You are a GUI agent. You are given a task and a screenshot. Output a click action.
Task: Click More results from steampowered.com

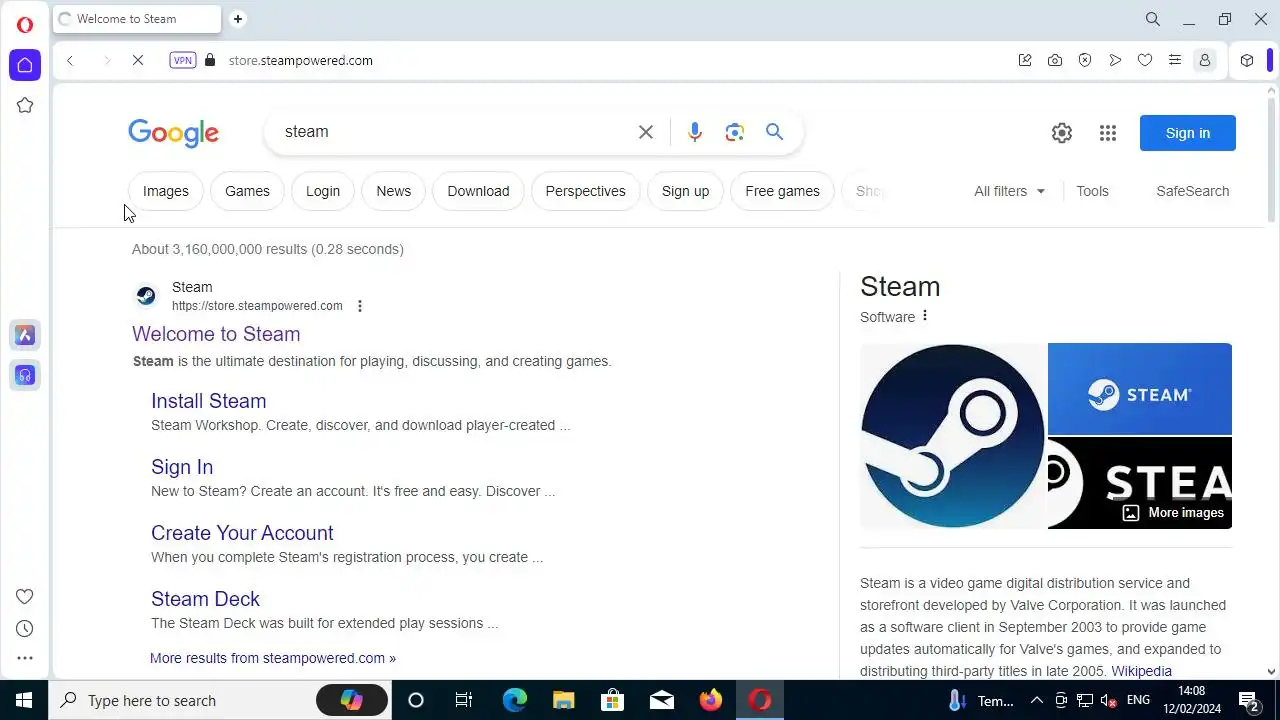[273, 658]
